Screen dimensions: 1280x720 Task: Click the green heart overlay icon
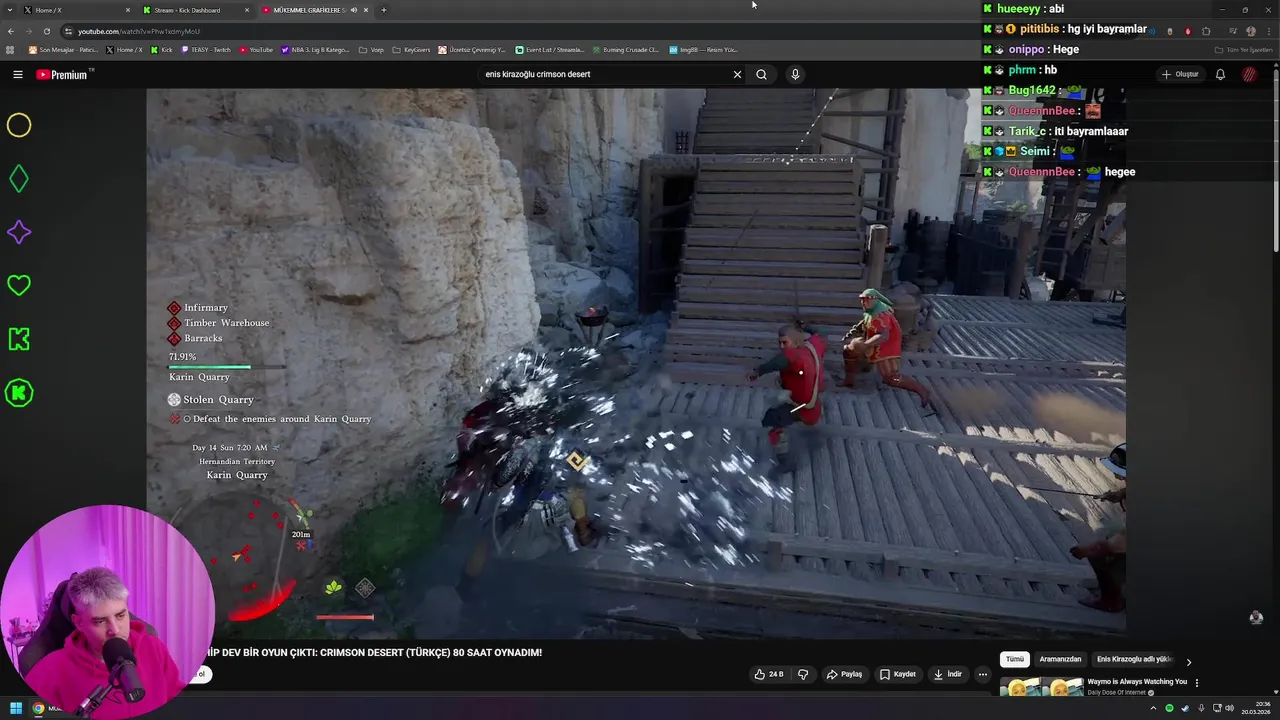point(19,286)
